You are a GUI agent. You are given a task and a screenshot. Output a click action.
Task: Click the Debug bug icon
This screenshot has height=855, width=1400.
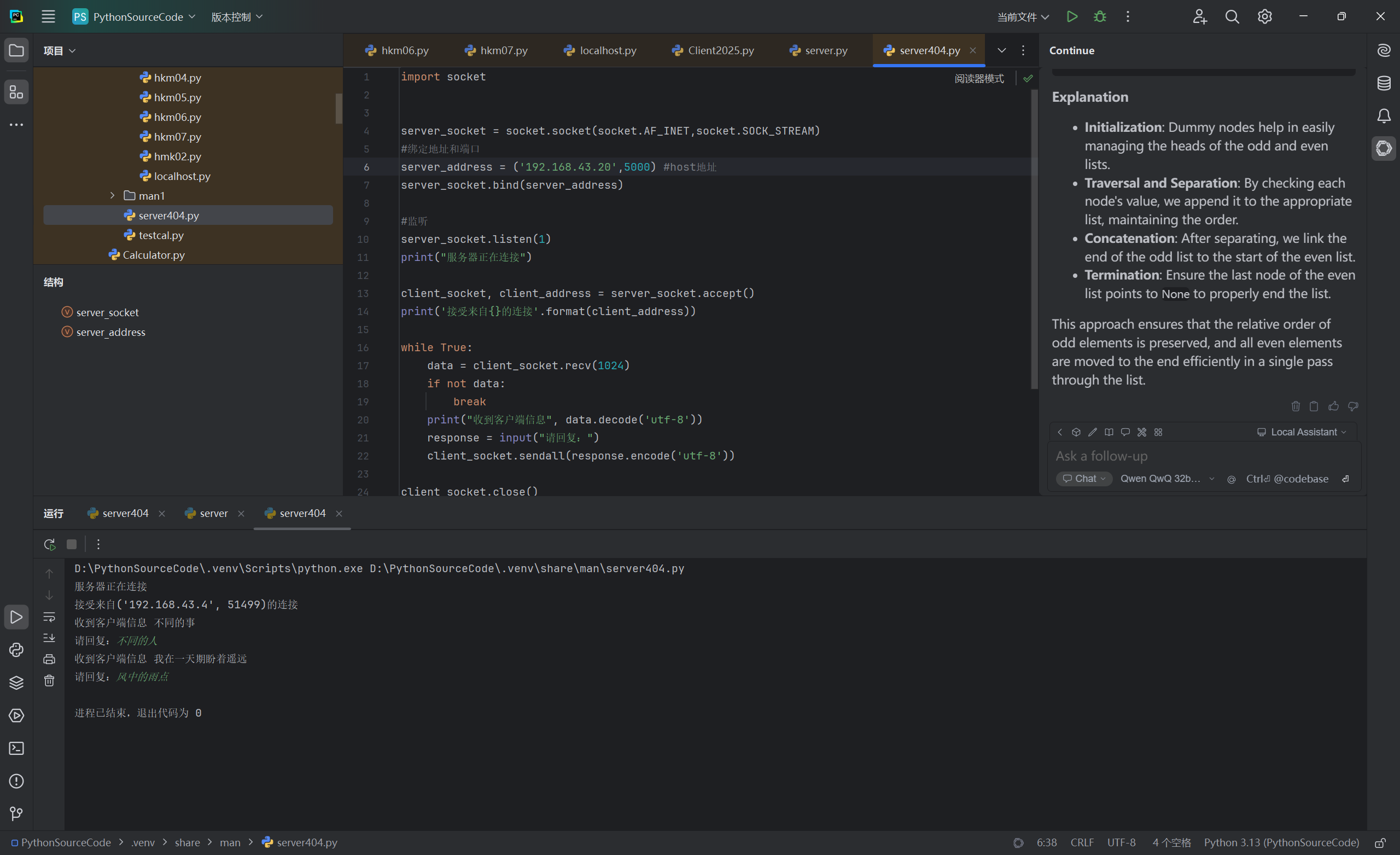pyautogui.click(x=1100, y=16)
